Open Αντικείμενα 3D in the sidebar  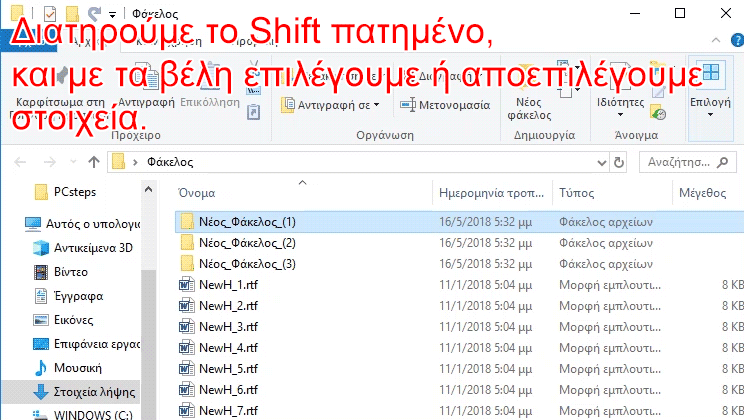83,248
